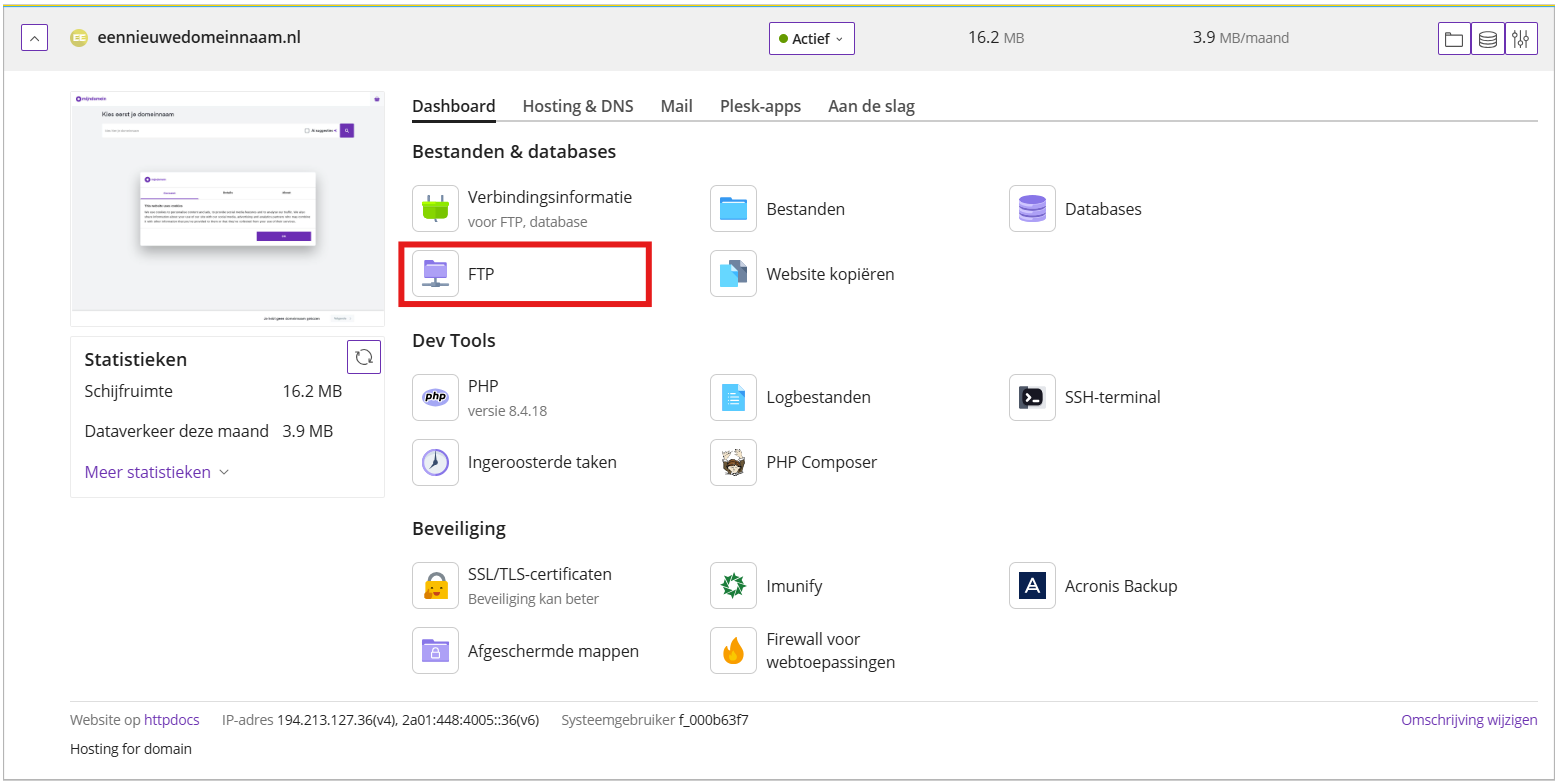Viewport: 1558px width, 784px height.
Task: Click the httpdocs link
Action: 171,720
